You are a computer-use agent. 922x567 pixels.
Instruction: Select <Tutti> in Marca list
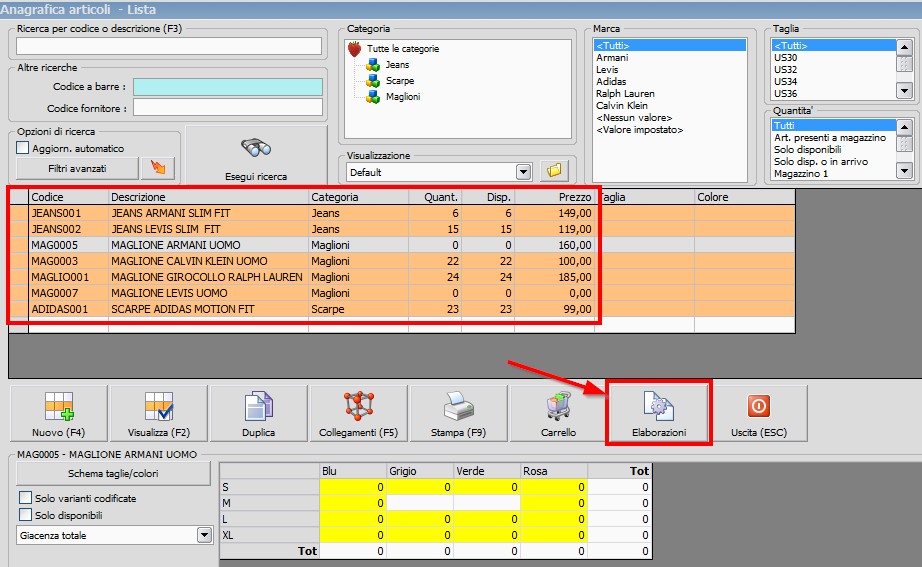(670, 45)
